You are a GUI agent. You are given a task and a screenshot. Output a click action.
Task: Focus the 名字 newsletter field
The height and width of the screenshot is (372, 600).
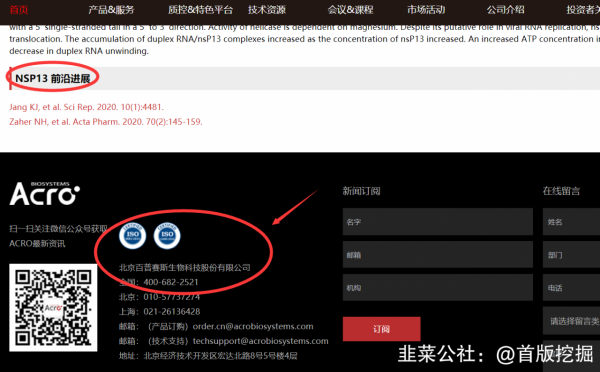point(438,222)
